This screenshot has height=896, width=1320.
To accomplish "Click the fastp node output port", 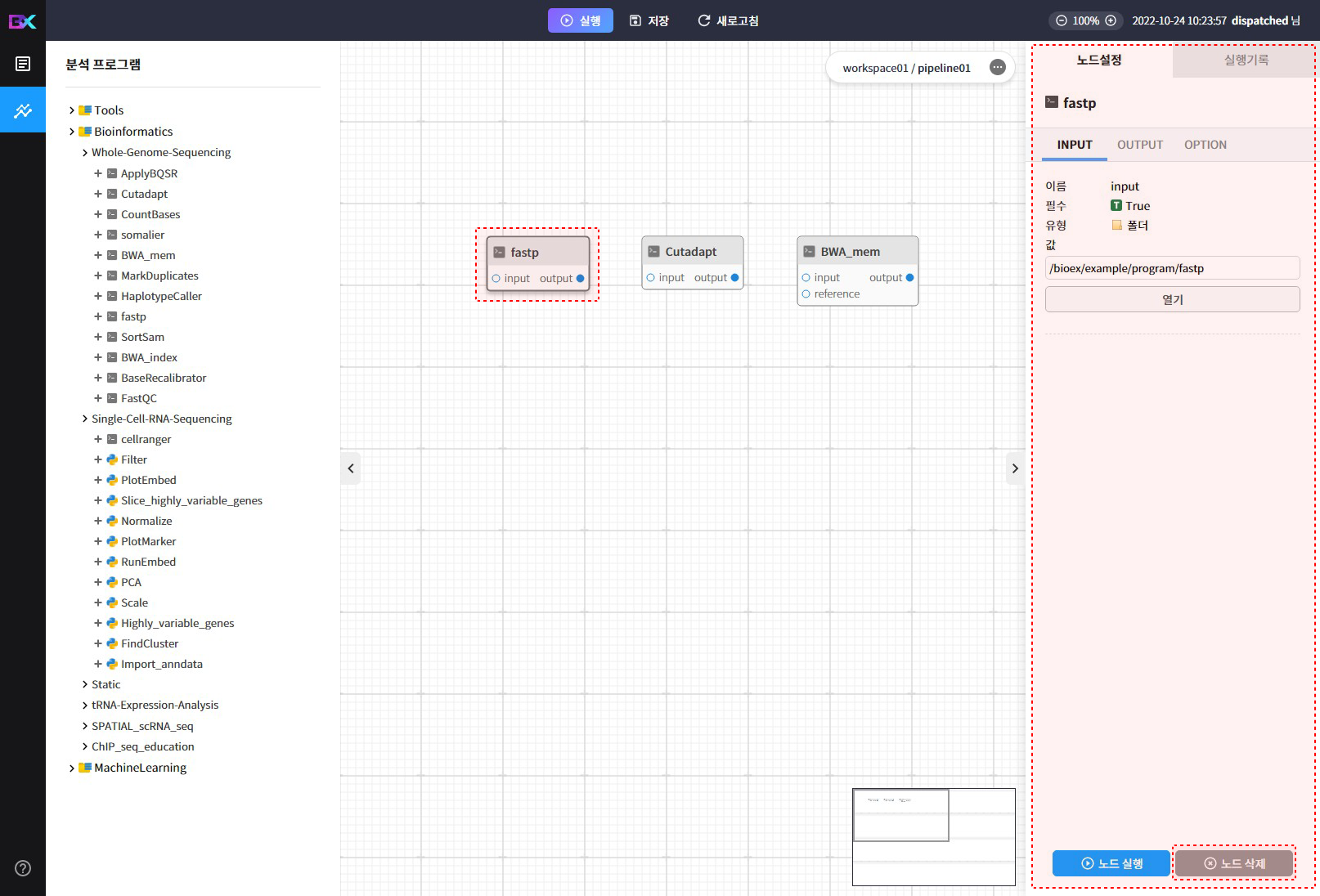I will (580, 279).
